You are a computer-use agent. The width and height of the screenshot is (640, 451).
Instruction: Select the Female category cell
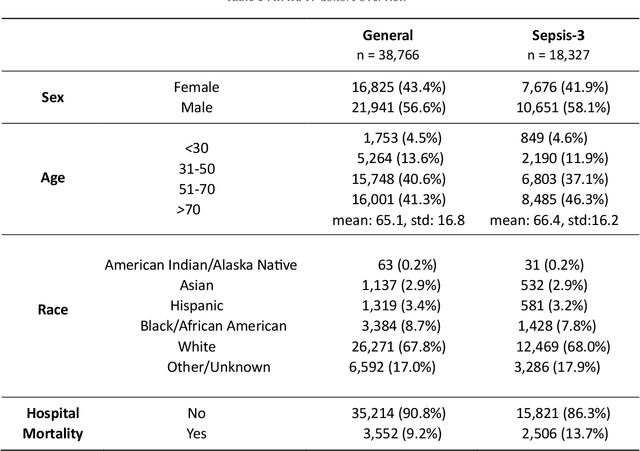point(196,88)
